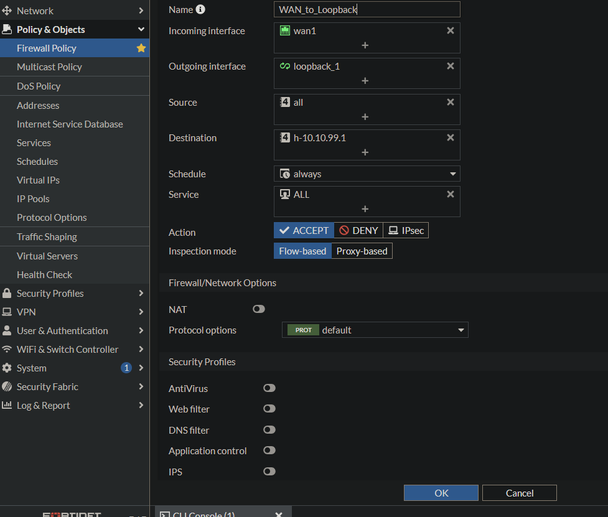Select Proxy-based inspection mode
The width and height of the screenshot is (608, 517).
362,251
